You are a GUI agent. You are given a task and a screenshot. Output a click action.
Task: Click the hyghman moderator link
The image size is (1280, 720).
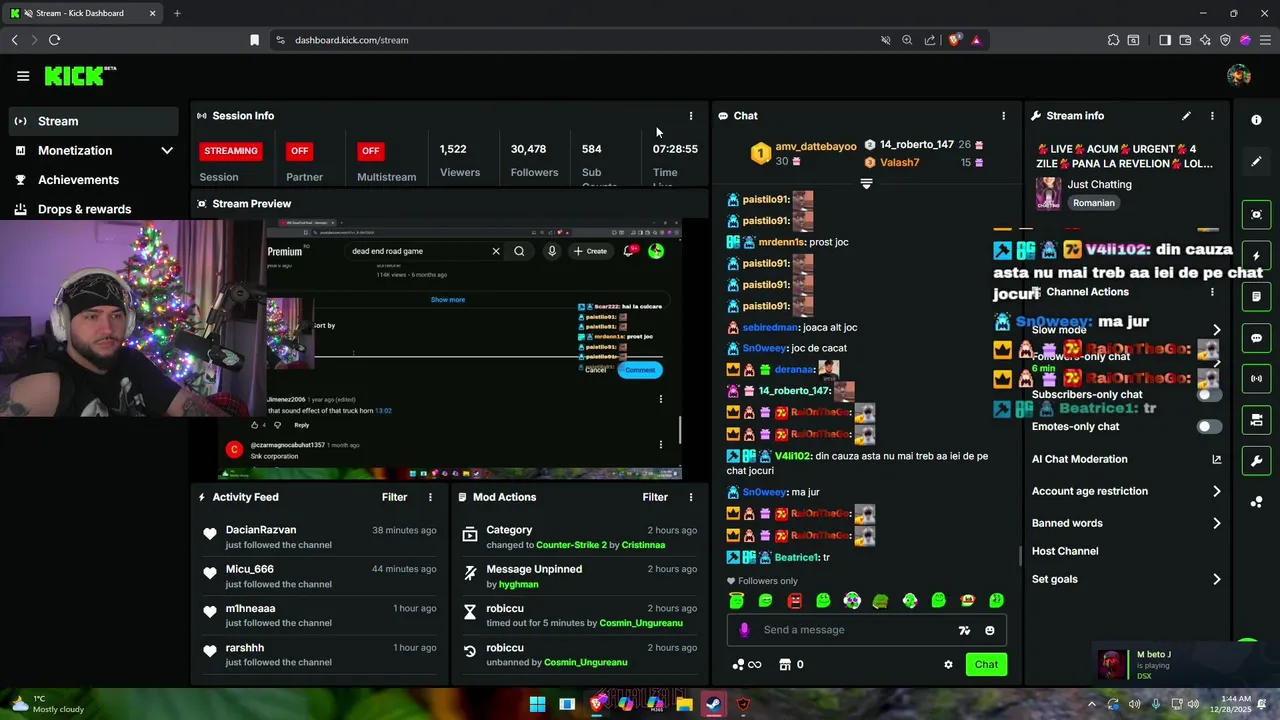519,584
